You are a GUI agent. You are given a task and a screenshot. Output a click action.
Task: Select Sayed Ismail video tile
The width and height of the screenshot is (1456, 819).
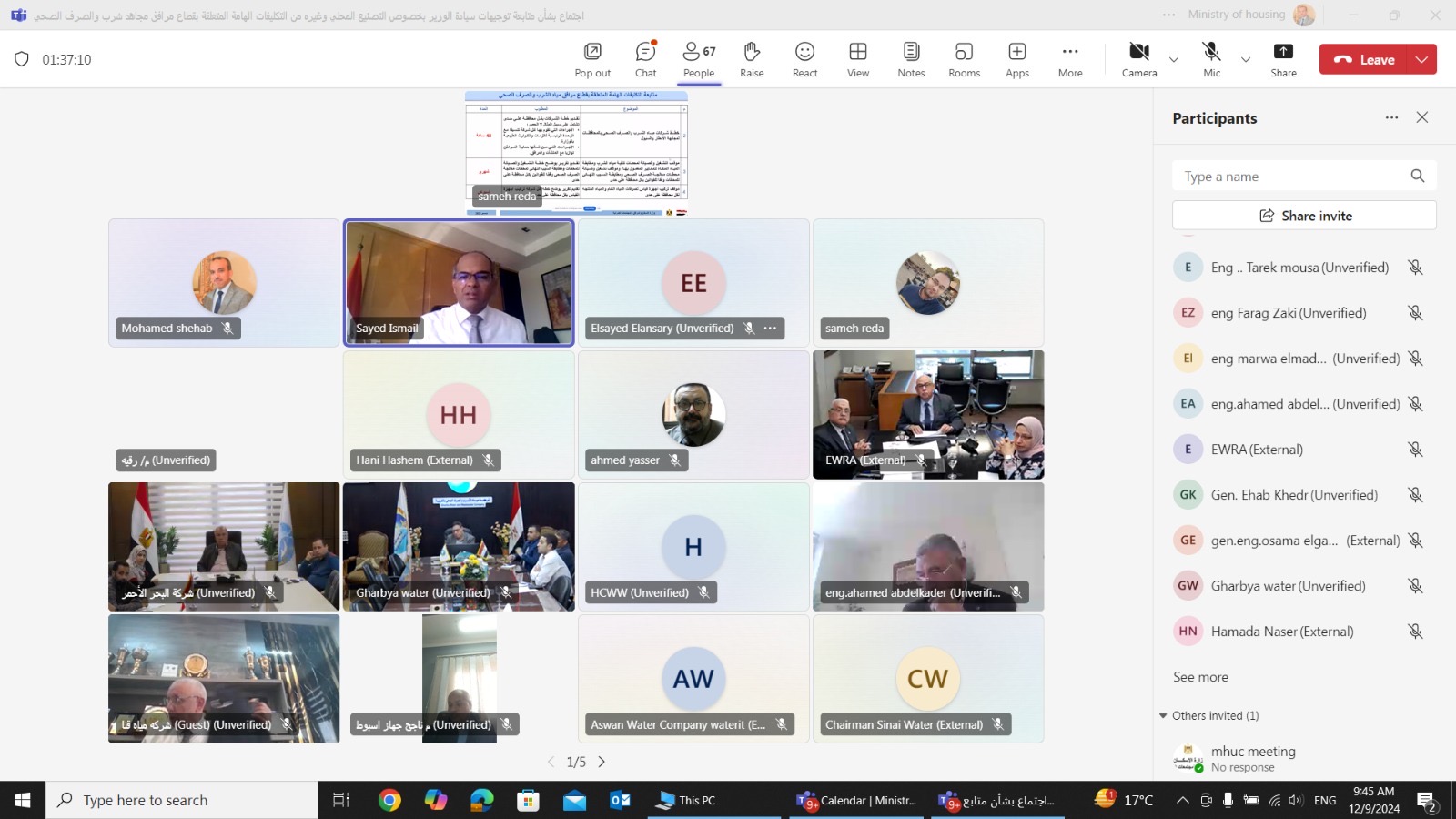459,283
